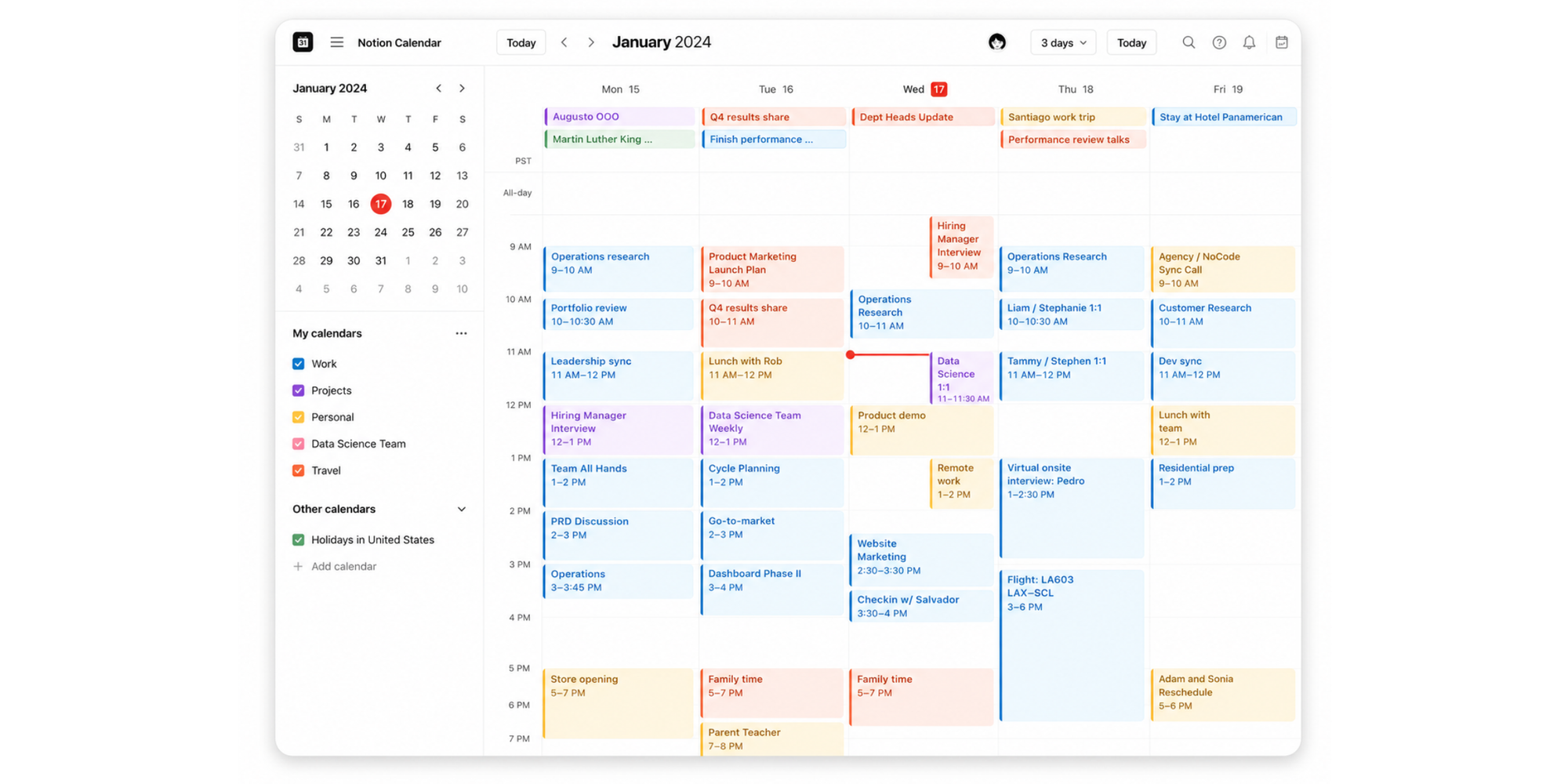Select the Mon 15 column header
Image resolution: width=1568 pixels, height=784 pixels.
coord(620,89)
